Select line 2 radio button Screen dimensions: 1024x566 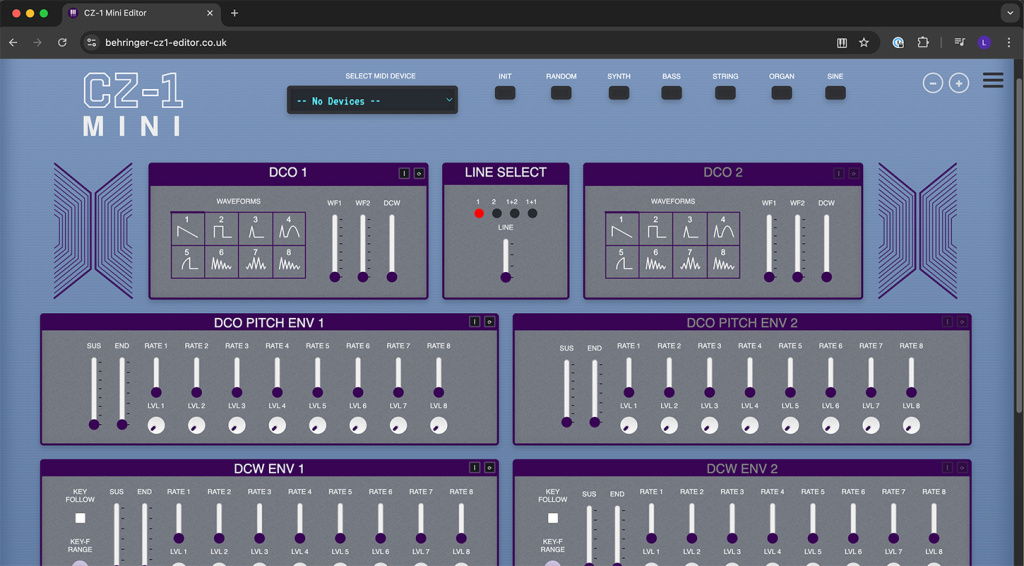coord(497,213)
